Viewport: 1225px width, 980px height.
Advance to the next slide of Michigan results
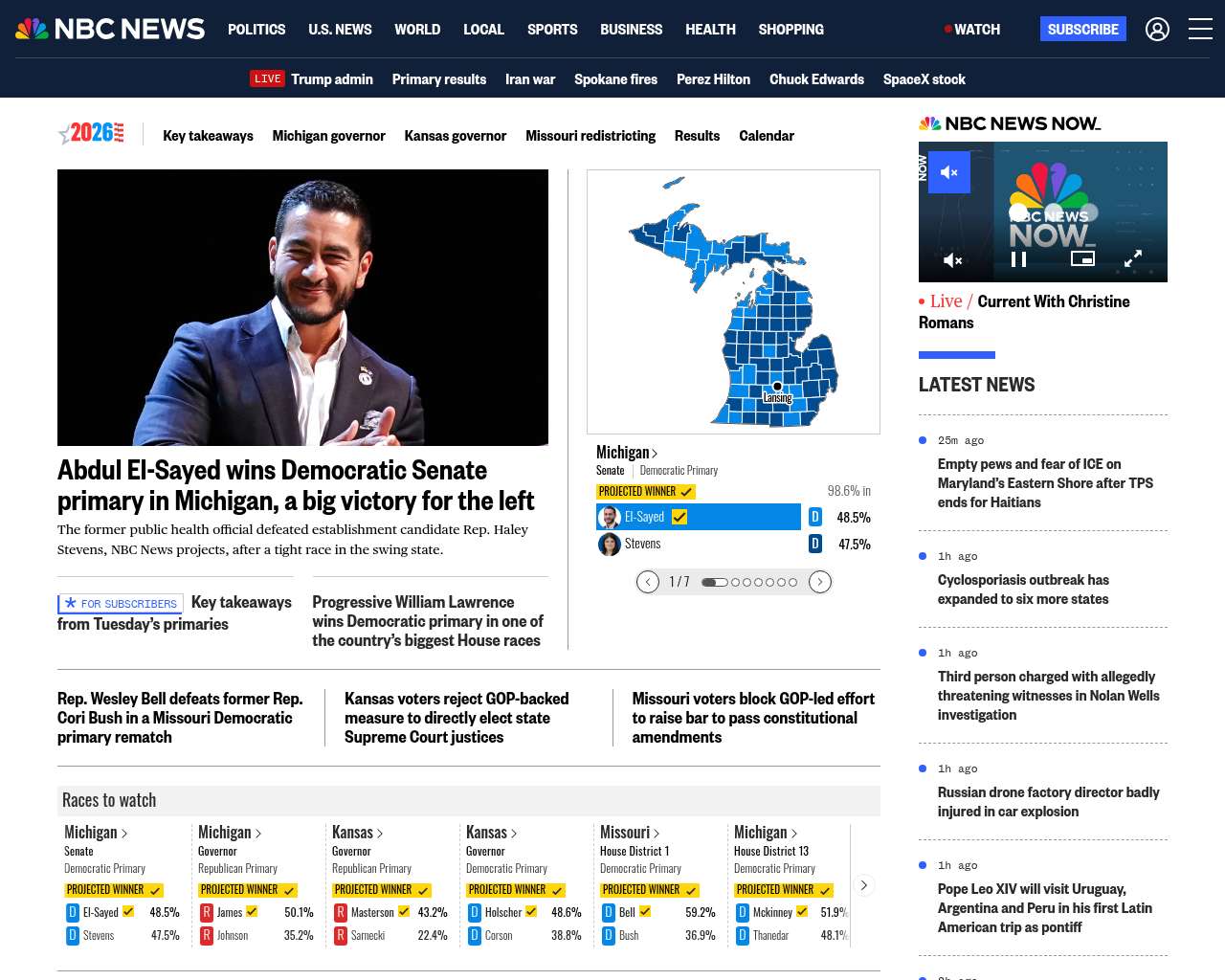[x=820, y=582]
